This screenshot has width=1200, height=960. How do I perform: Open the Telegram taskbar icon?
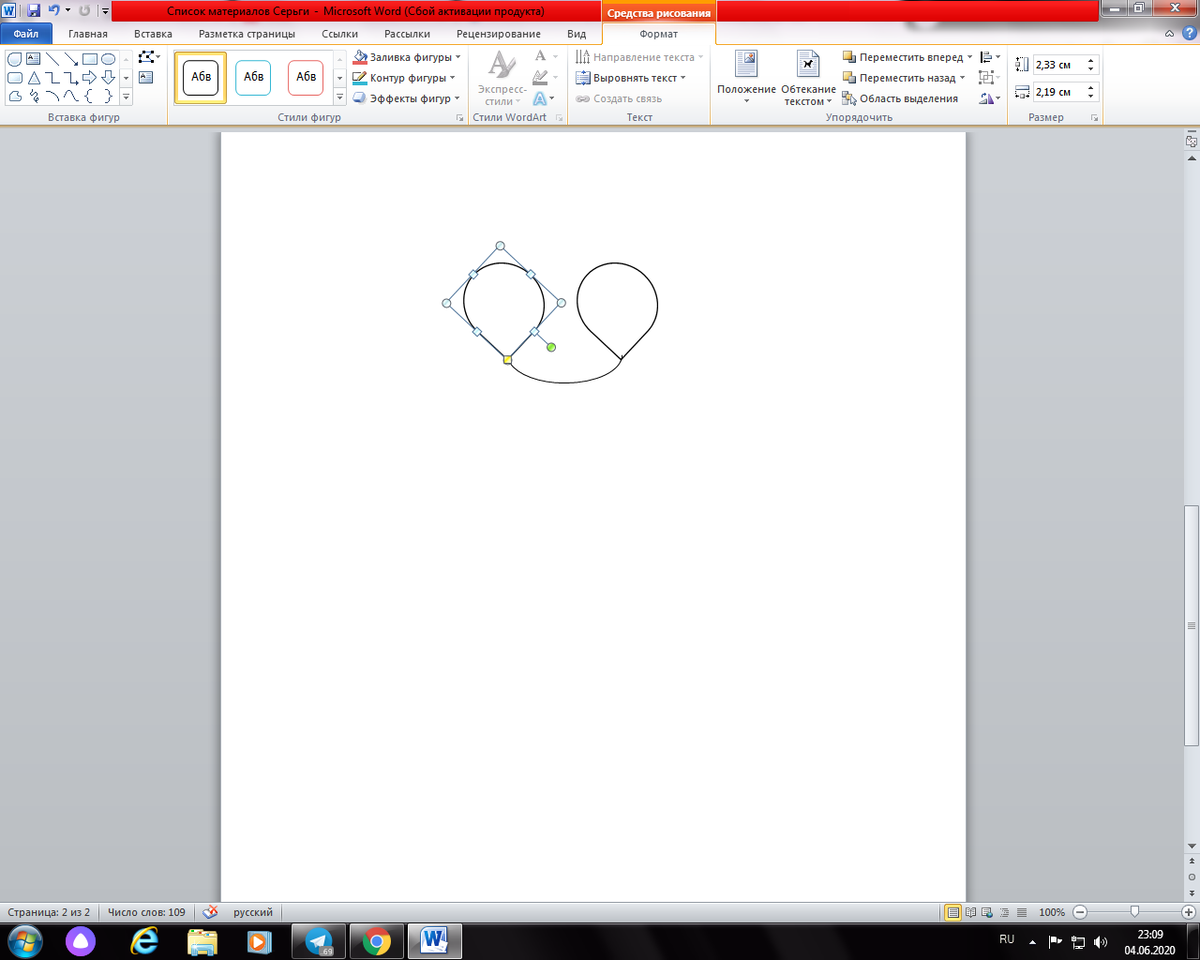tap(319, 941)
